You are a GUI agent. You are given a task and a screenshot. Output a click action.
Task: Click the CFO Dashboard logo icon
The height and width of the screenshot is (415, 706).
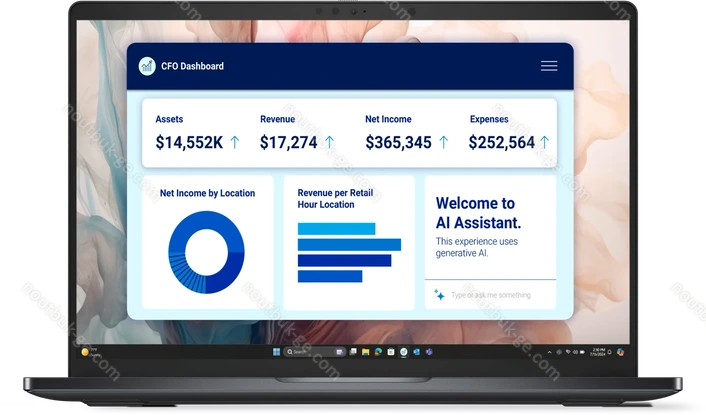pos(147,66)
